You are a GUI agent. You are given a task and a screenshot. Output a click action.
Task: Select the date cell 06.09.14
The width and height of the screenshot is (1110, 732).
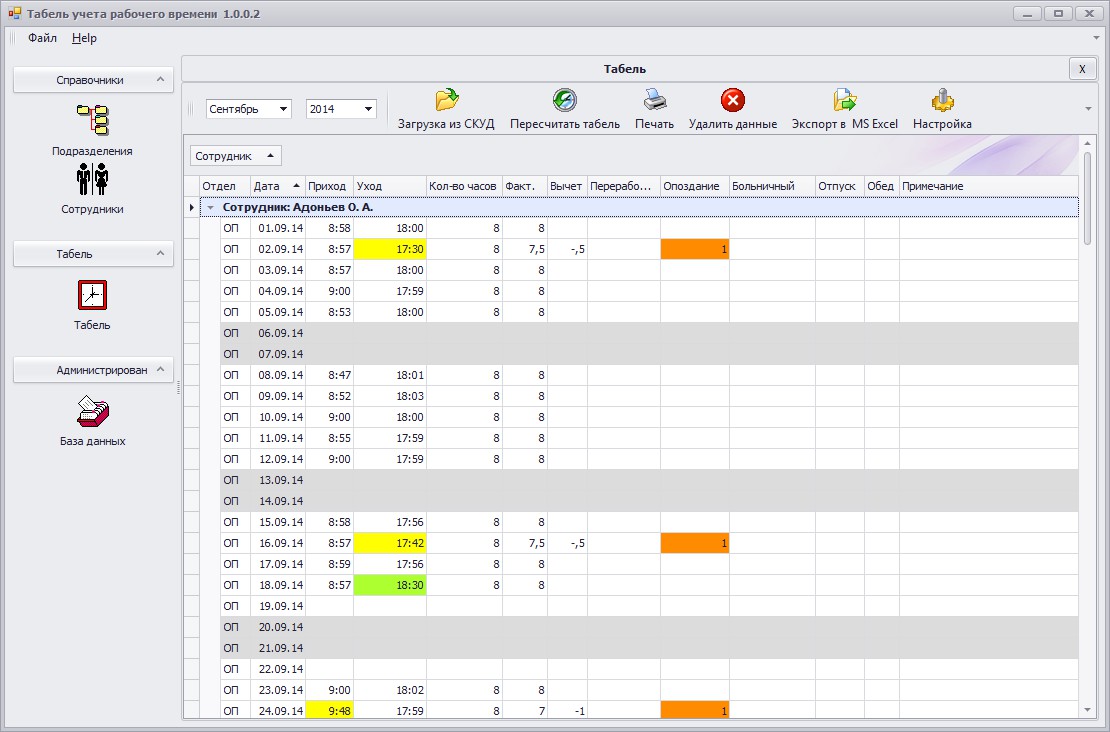point(278,333)
